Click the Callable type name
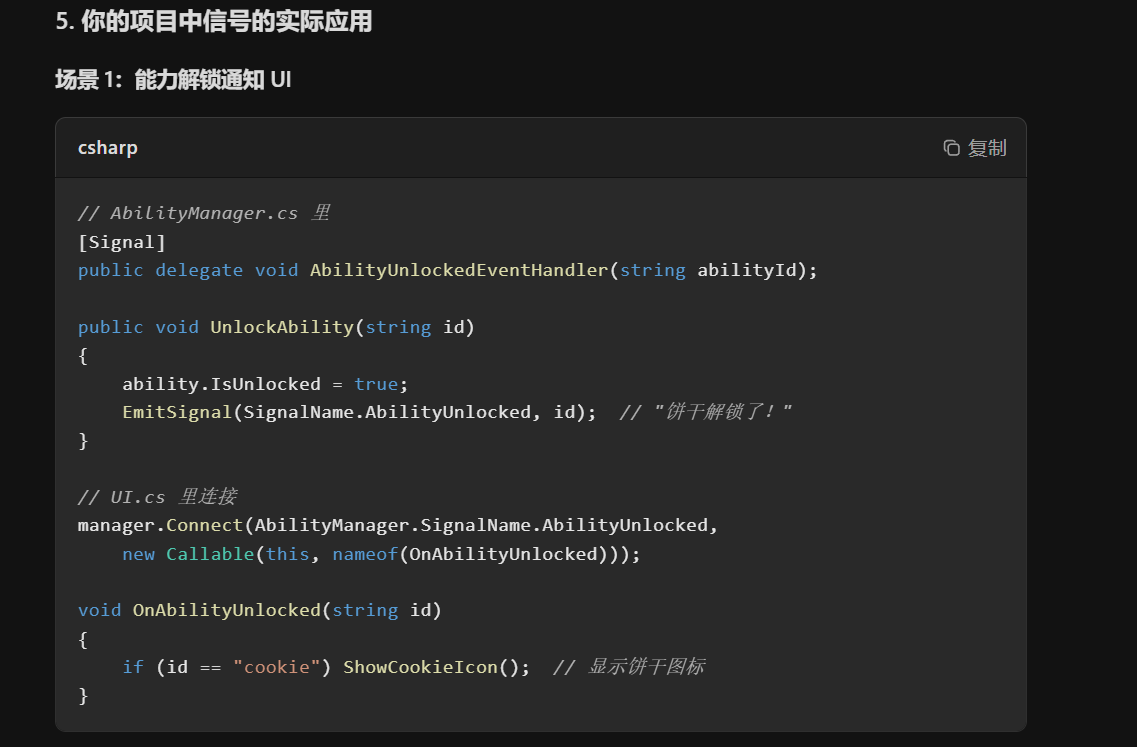1137x747 pixels. tap(210, 554)
